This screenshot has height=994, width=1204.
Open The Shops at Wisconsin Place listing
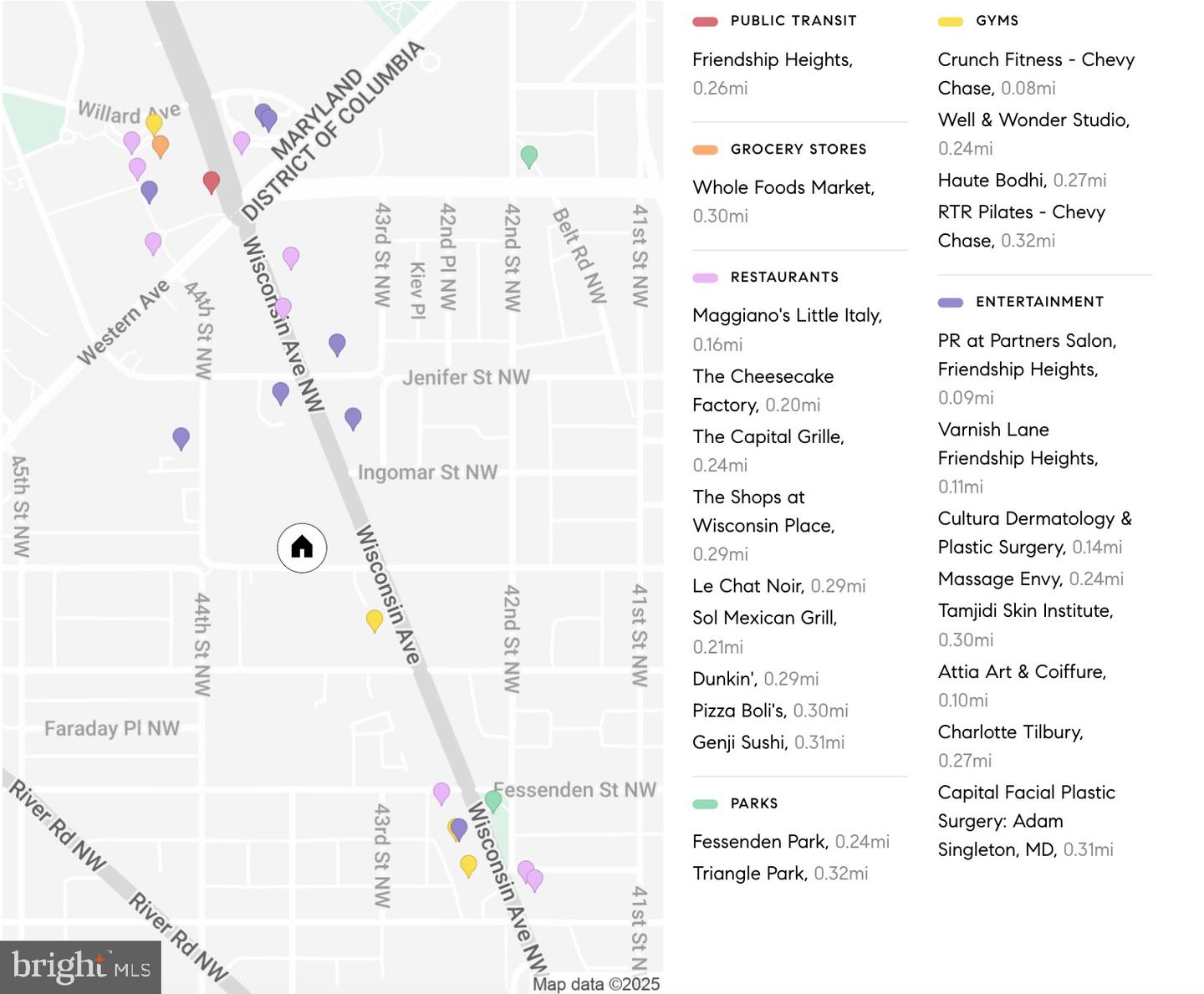coord(763,525)
